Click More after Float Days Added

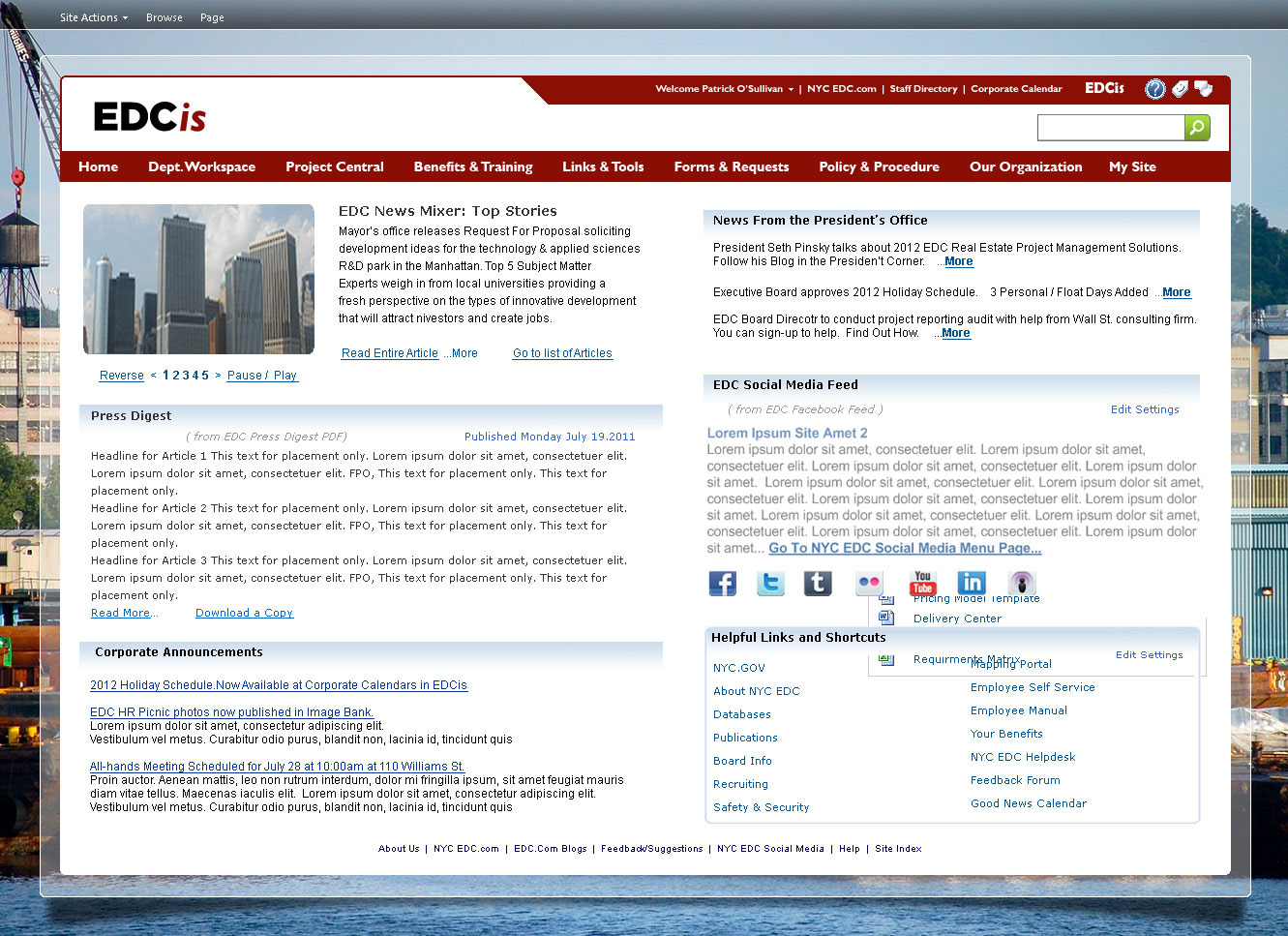[1177, 292]
